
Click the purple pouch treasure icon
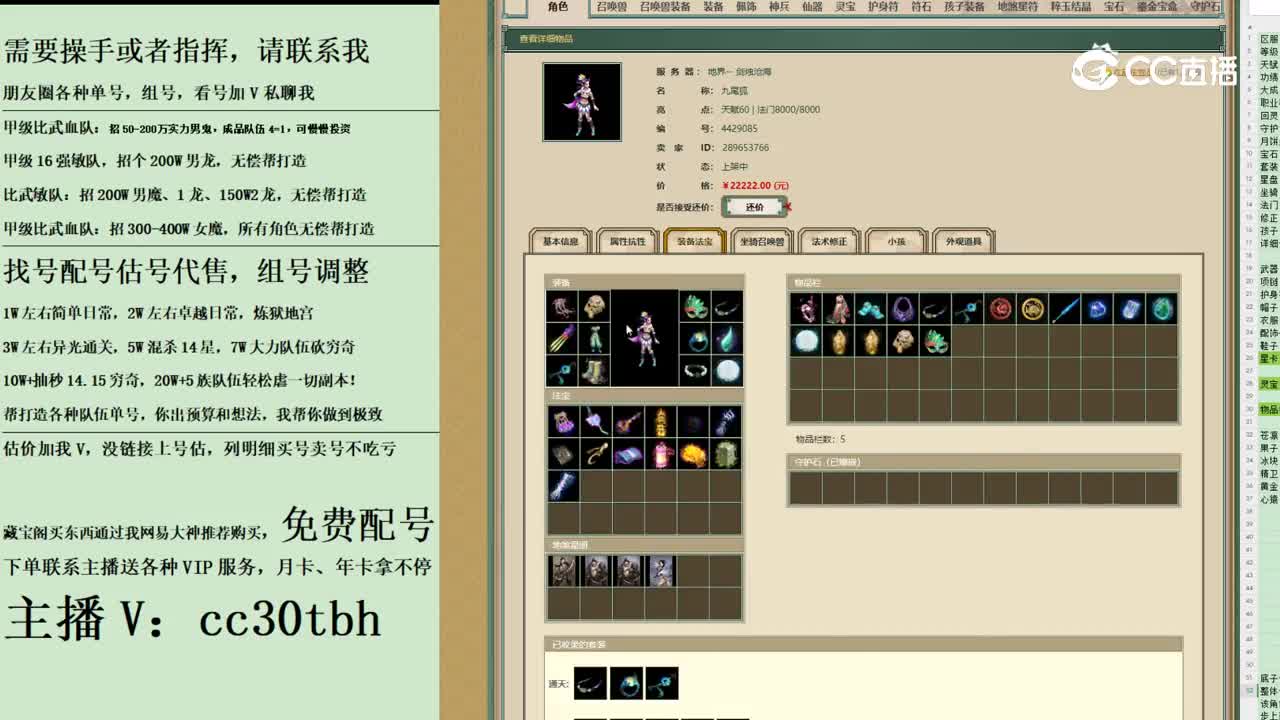562,422
